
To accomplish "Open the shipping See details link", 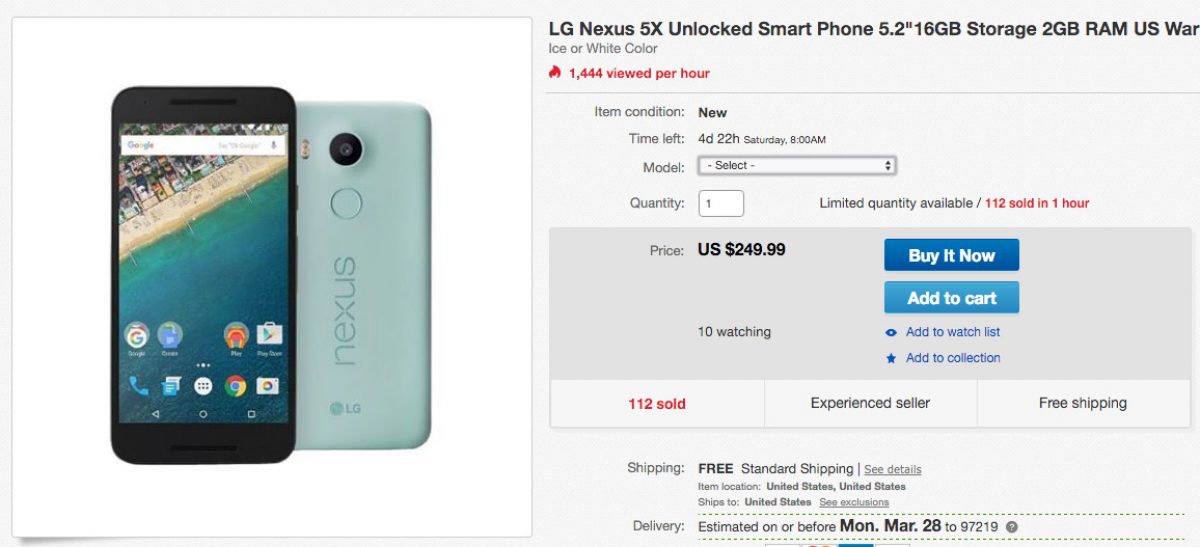I will point(893,469).
